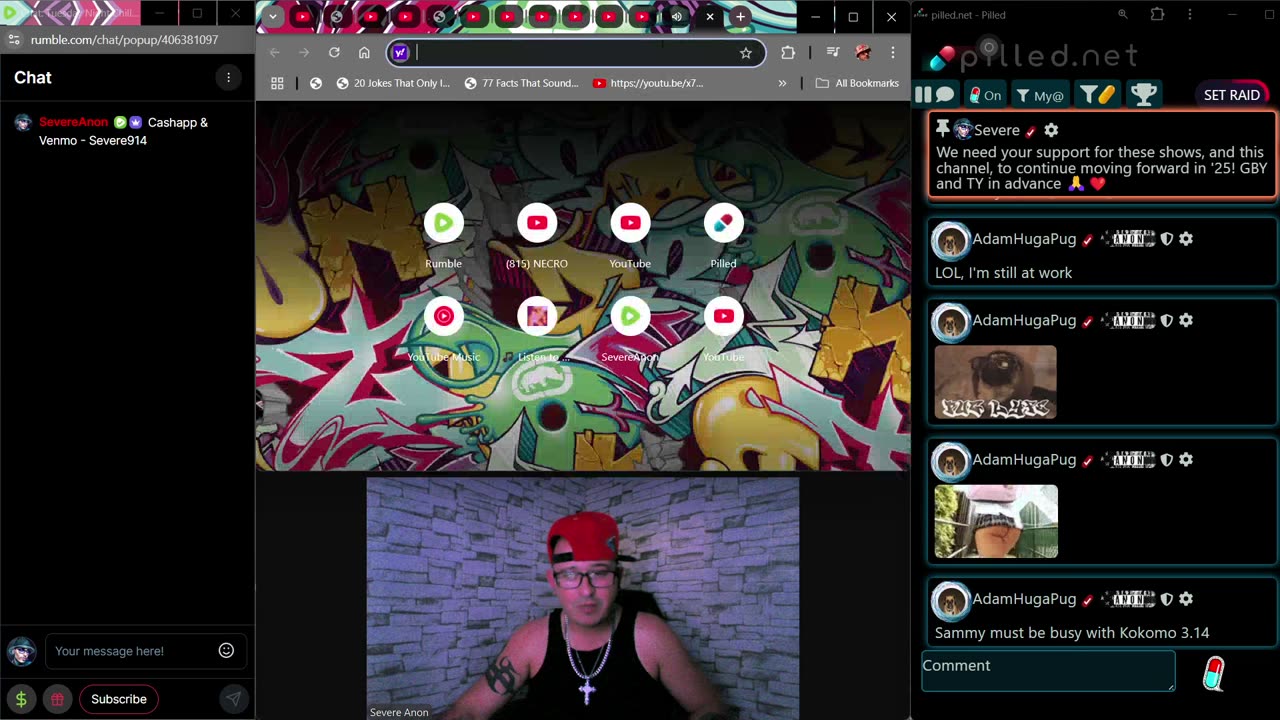Click the SET RAID button
The width and height of the screenshot is (1280, 720).
[1232, 95]
